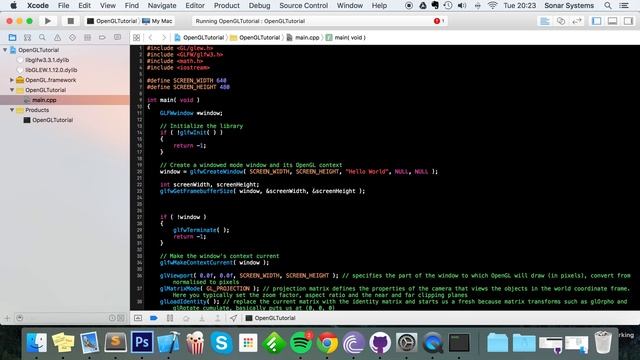640x360 pixels.
Task: Show the report navigator
Action: pyautogui.click(x=117, y=38)
